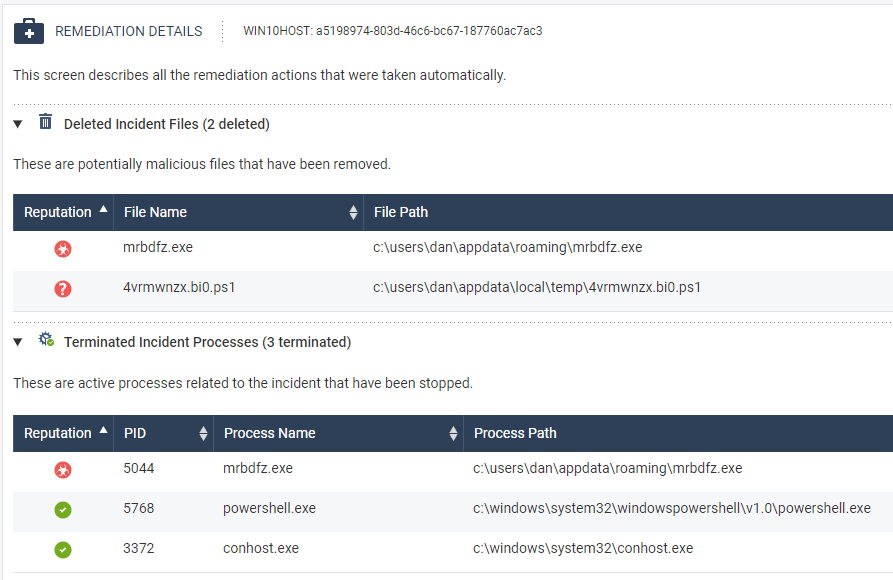Click the remediation details medical briefcase icon
Screen dimensions: 893x580
(29, 31)
